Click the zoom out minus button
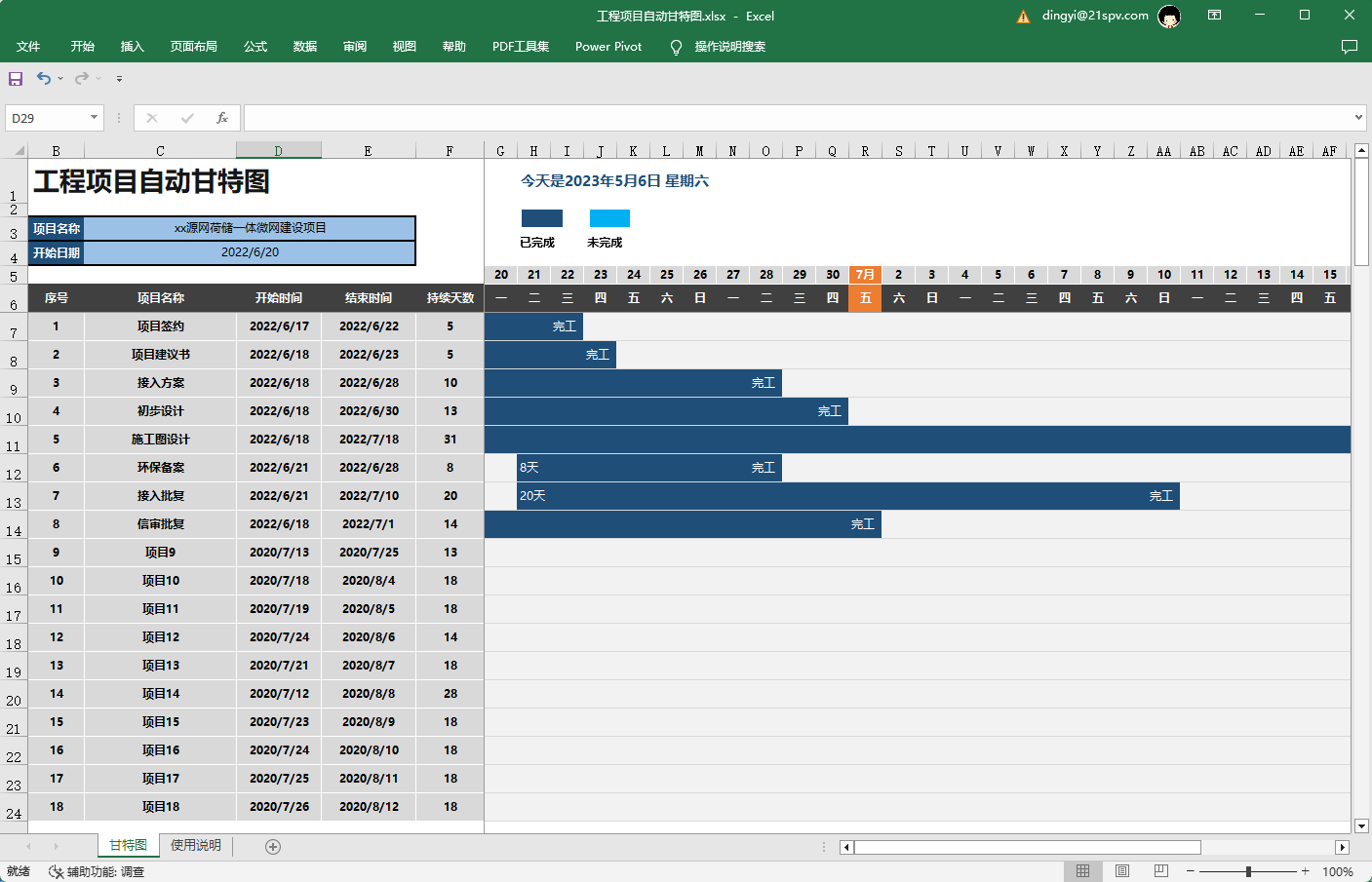The height and width of the screenshot is (882, 1372). (x=1190, y=871)
